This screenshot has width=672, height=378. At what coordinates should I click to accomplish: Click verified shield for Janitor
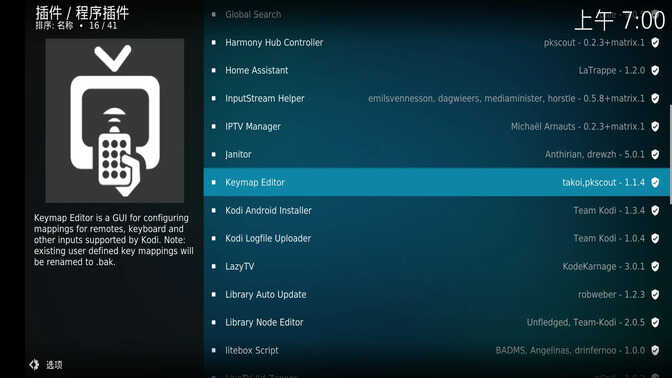[655, 154]
